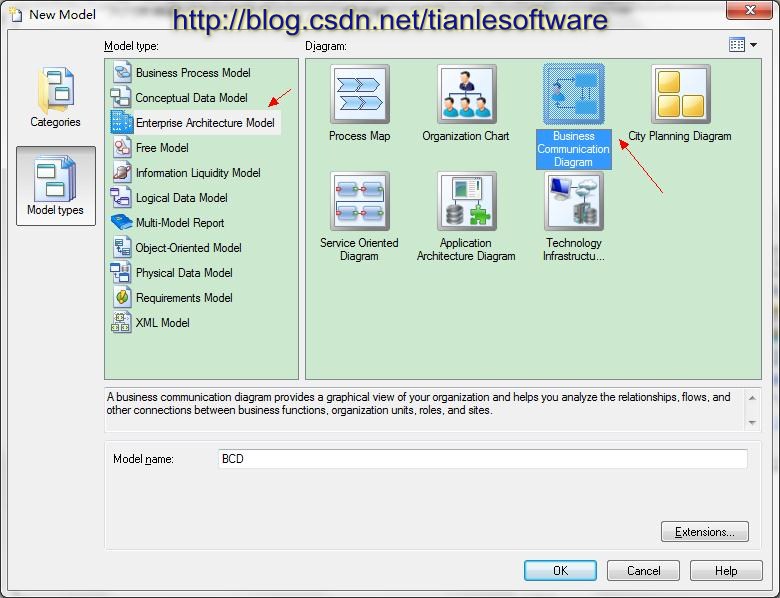The width and height of the screenshot is (780, 598).
Task: Choose Conceptual Data Model text label
Action: 192,98
